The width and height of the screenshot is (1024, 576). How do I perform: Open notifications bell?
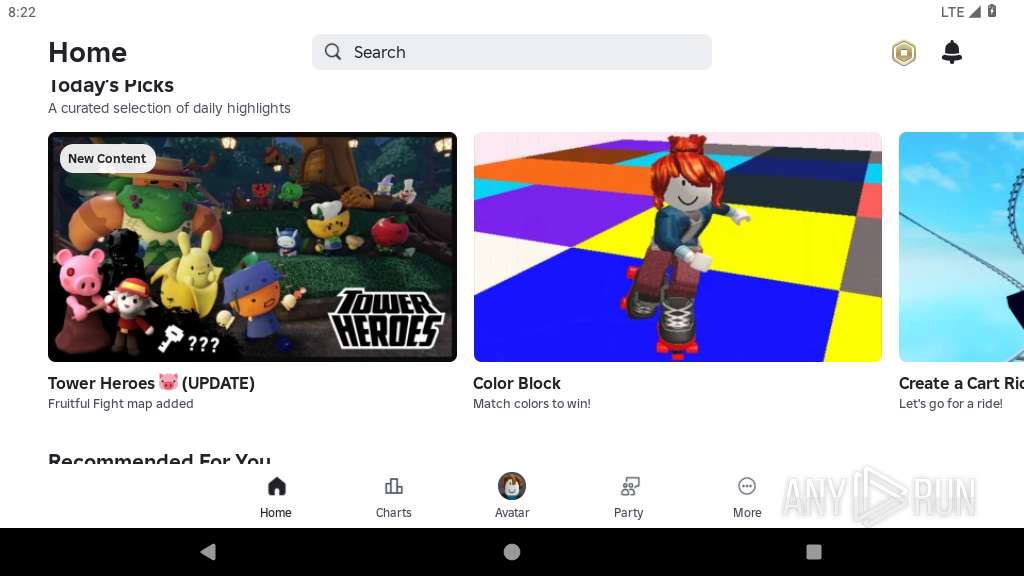952,52
